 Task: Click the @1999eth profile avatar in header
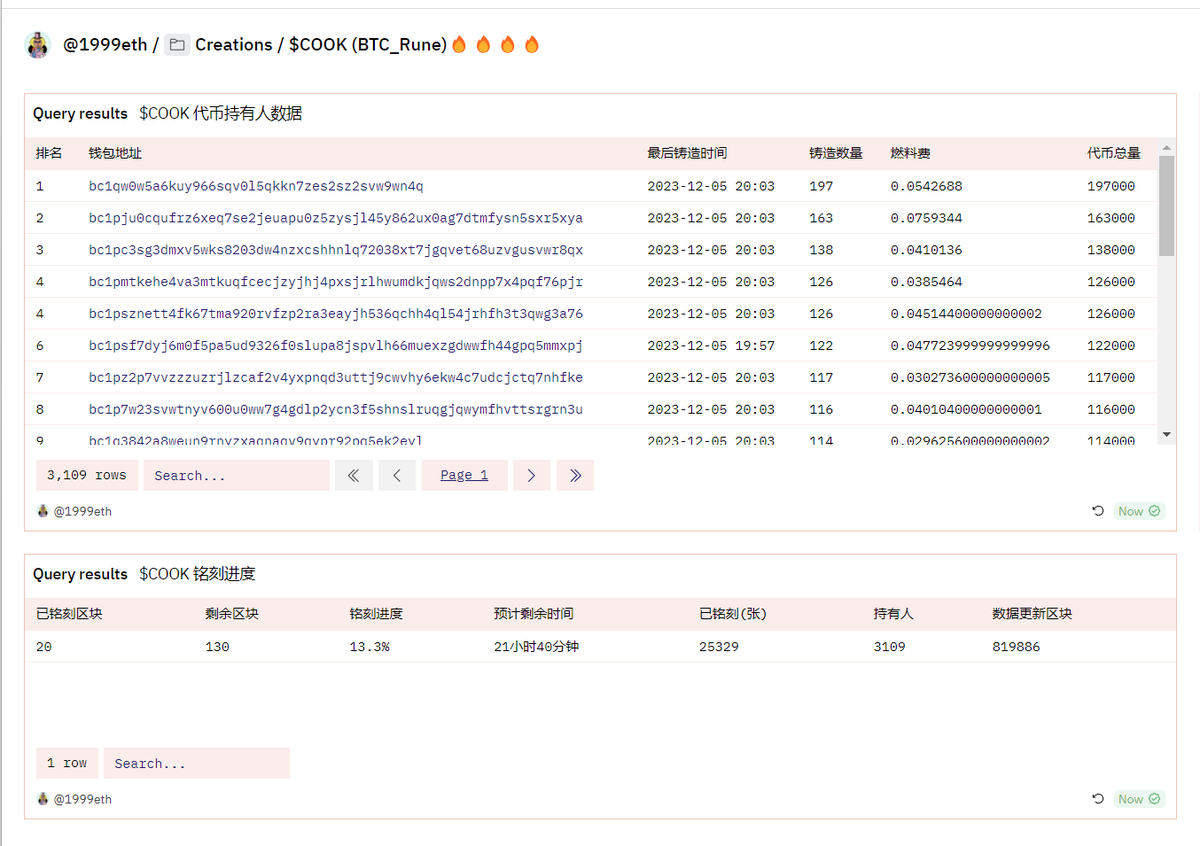pos(38,45)
